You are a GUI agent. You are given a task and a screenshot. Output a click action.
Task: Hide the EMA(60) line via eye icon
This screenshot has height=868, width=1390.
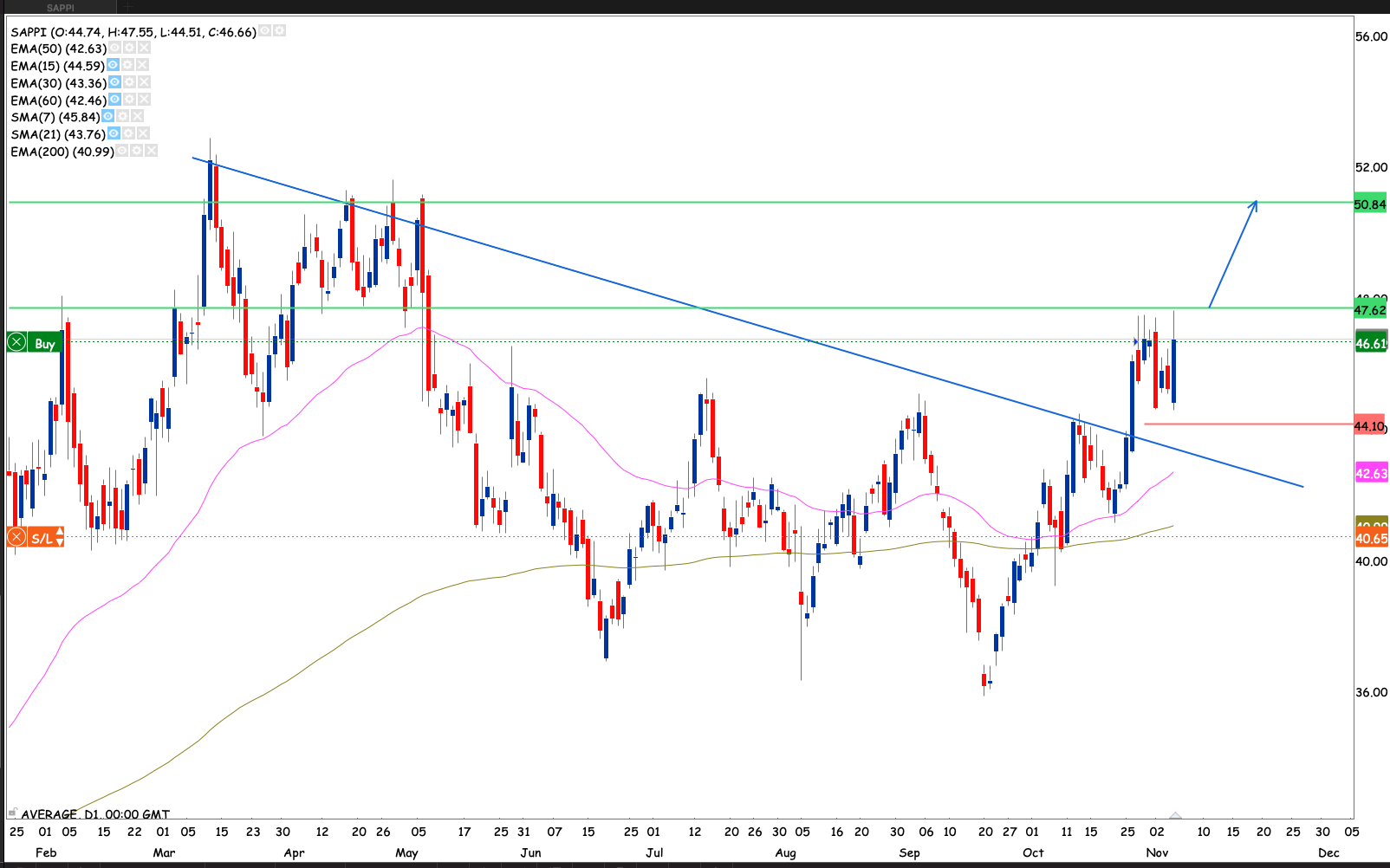pyautogui.click(x=115, y=100)
